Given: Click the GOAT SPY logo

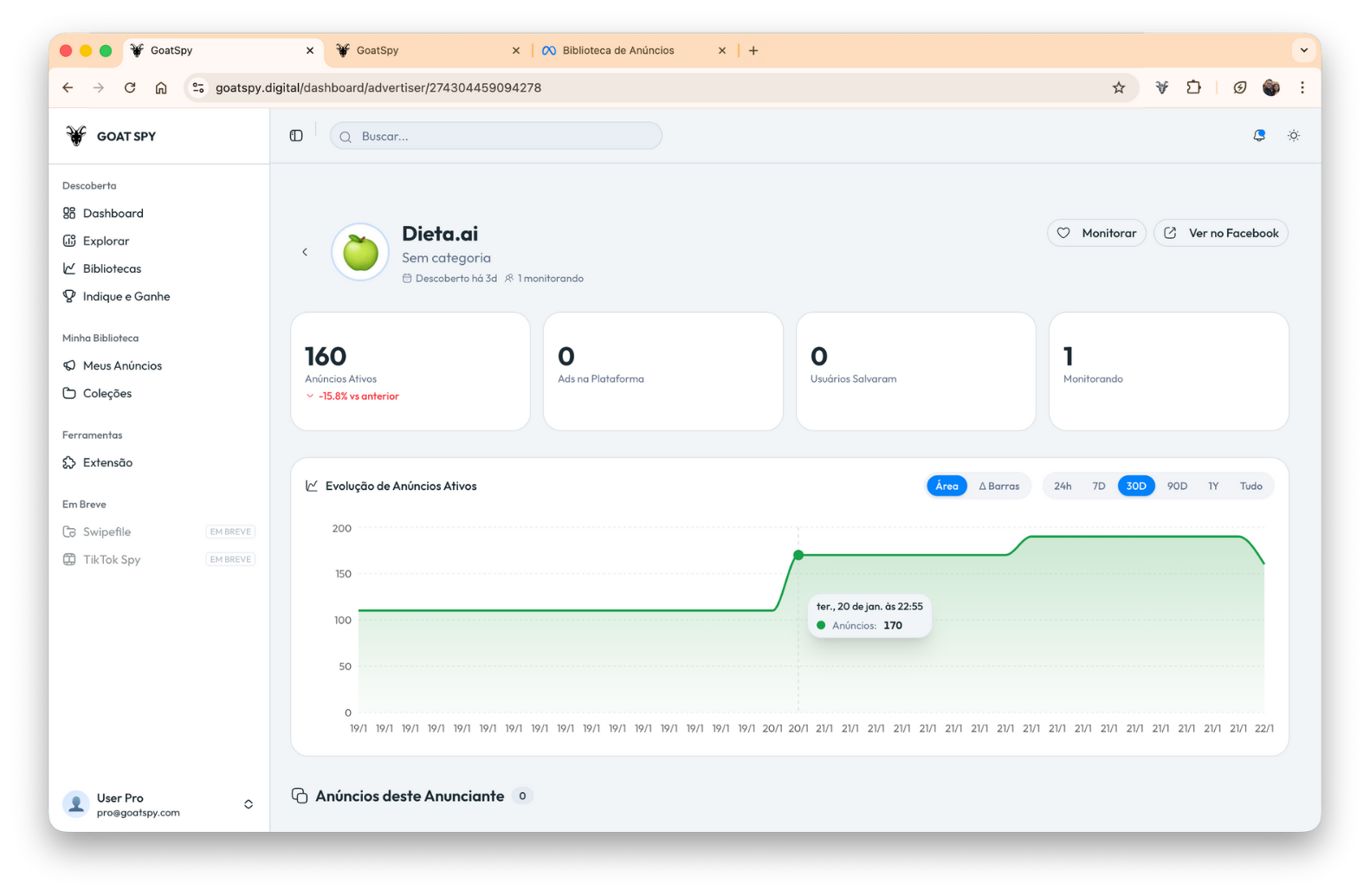Looking at the screenshot, I should pos(111,136).
